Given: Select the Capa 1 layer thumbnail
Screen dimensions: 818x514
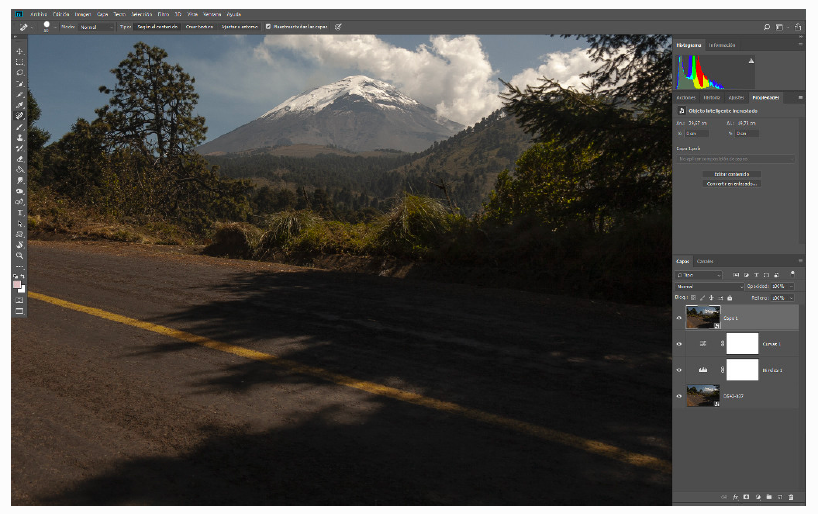Looking at the screenshot, I should tap(702, 318).
